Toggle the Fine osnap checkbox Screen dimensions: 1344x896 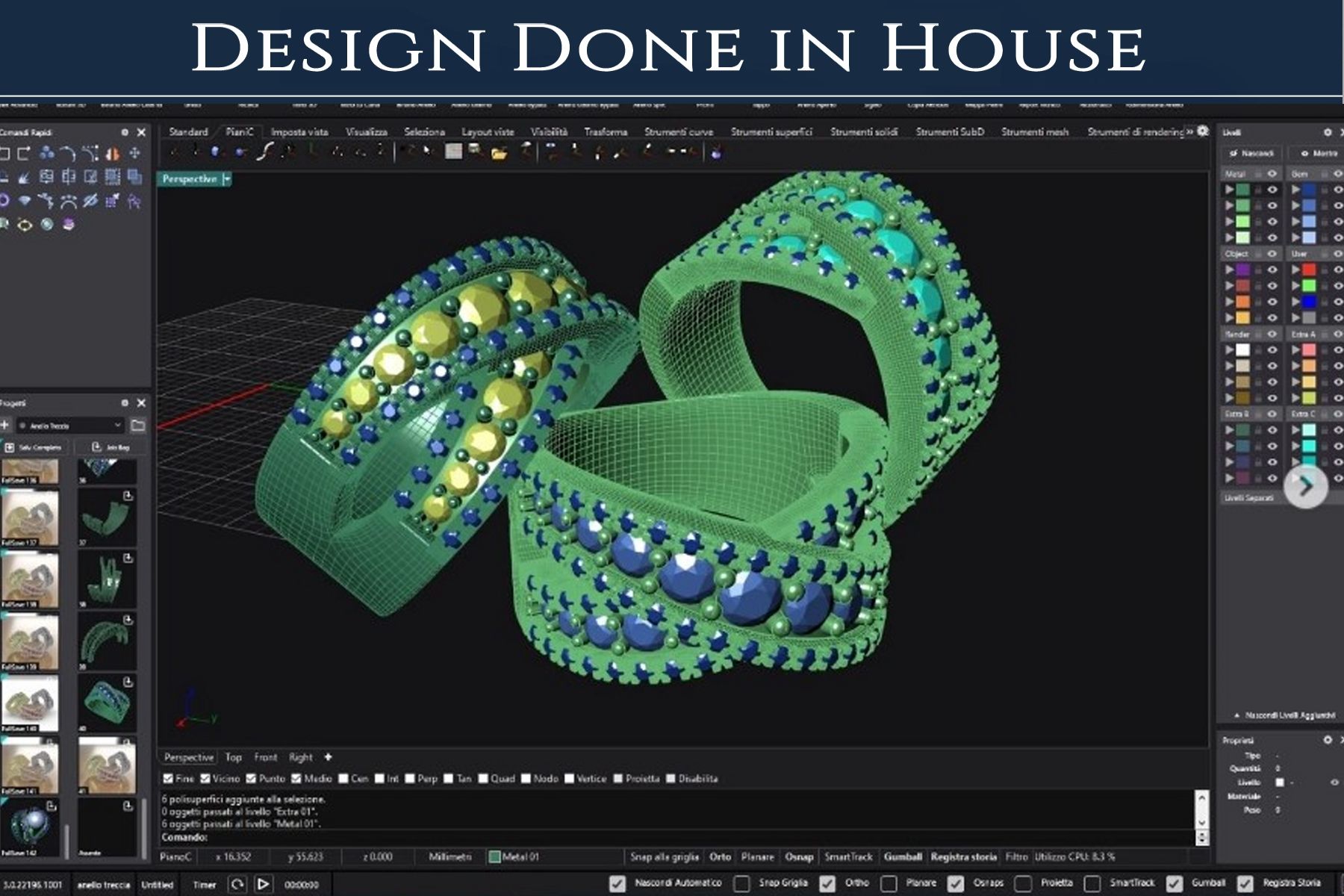point(168,779)
